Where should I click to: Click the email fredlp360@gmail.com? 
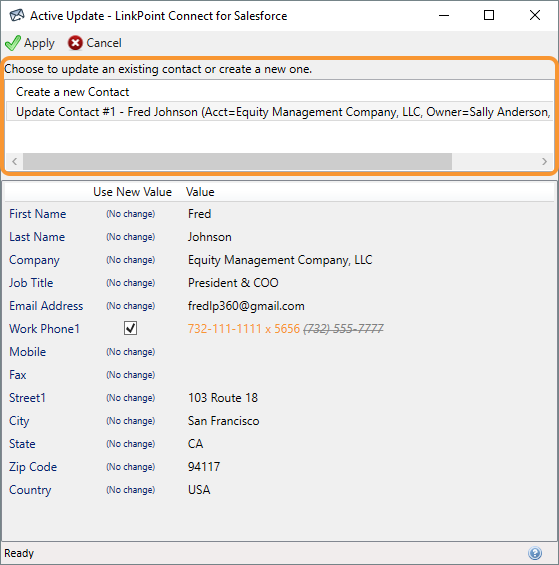246,306
